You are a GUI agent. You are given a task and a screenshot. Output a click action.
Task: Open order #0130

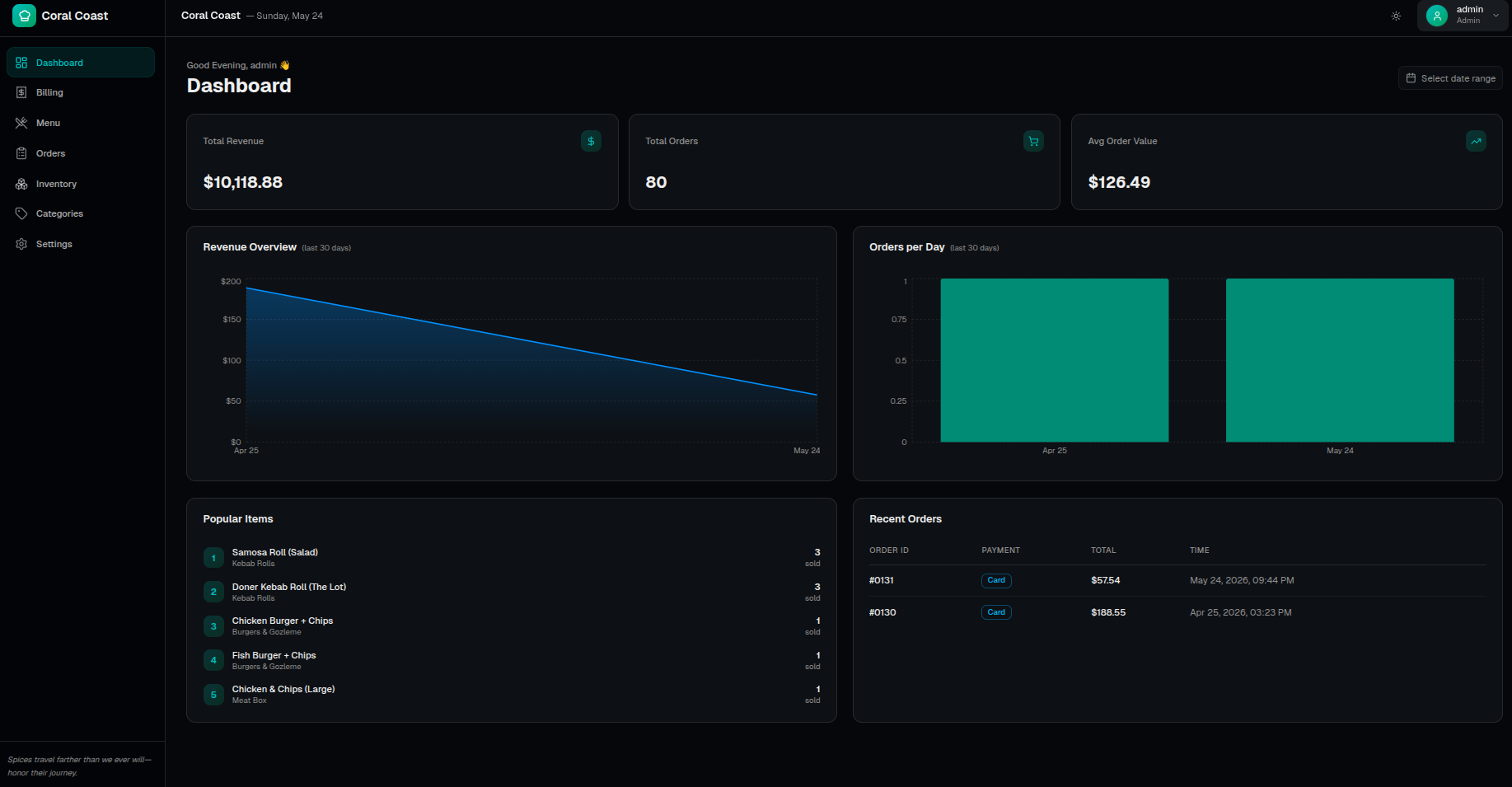coord(882,612)
